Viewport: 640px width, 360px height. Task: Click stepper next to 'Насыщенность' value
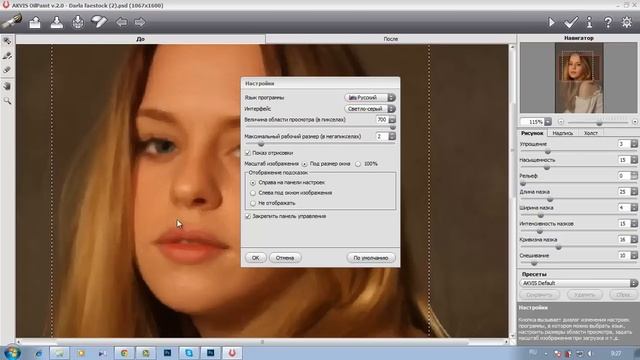point(634,160)
